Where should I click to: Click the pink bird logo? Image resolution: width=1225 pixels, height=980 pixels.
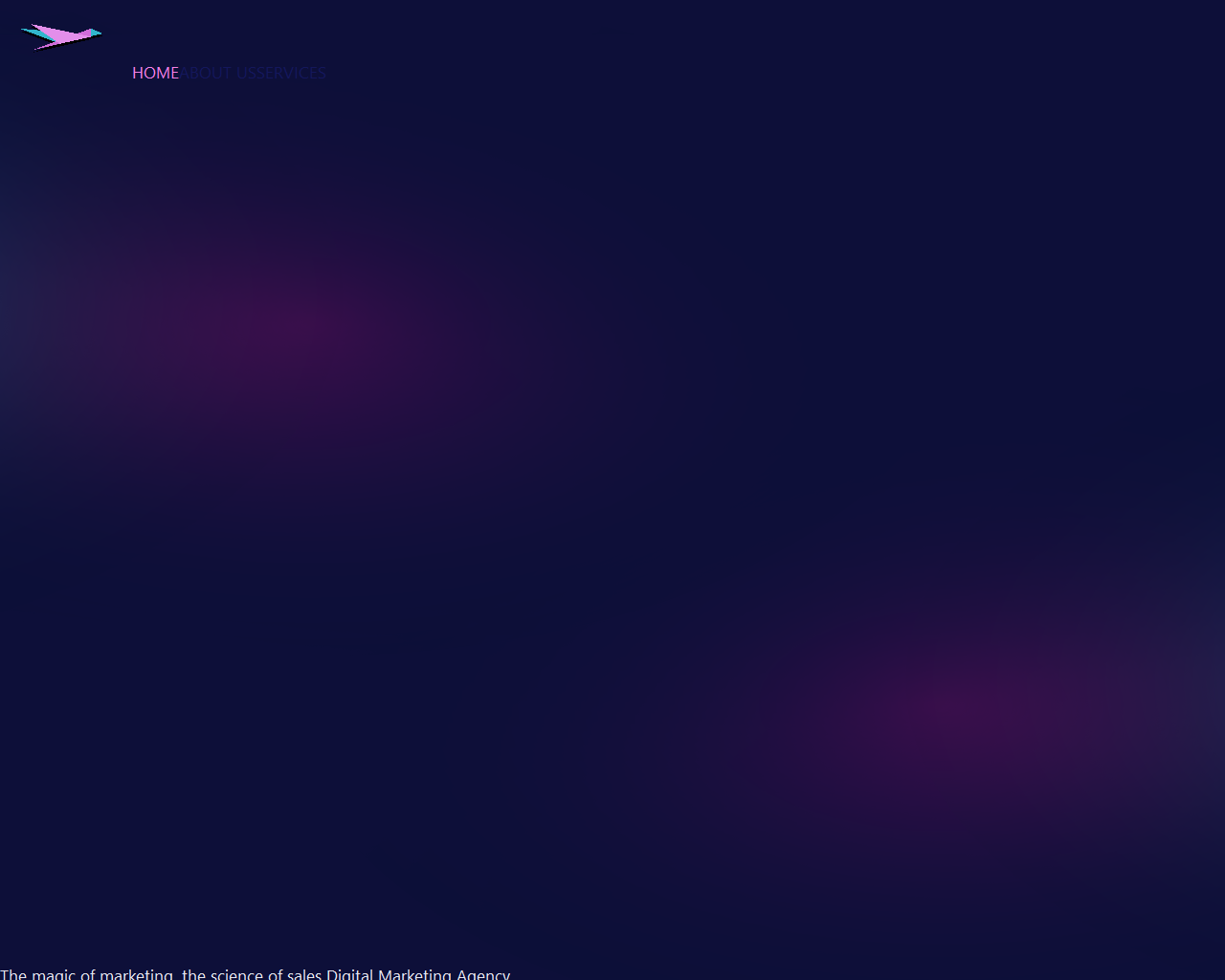tap(61, 36)
